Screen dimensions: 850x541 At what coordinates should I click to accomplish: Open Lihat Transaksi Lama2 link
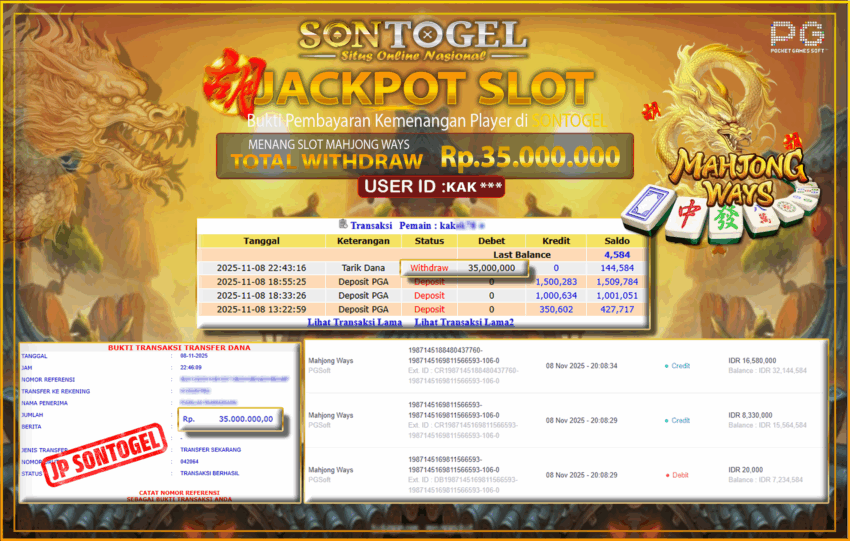tap(464, 323)
